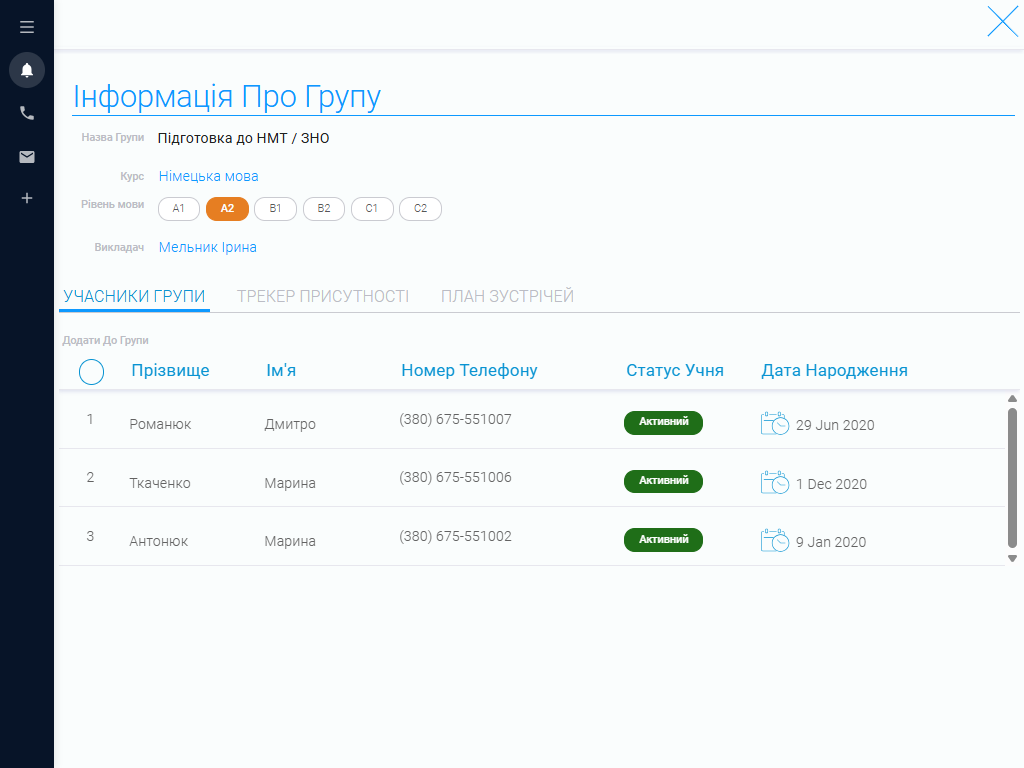
Task: Toggle the select-all circle checkbox
Action: coord(91,372)
